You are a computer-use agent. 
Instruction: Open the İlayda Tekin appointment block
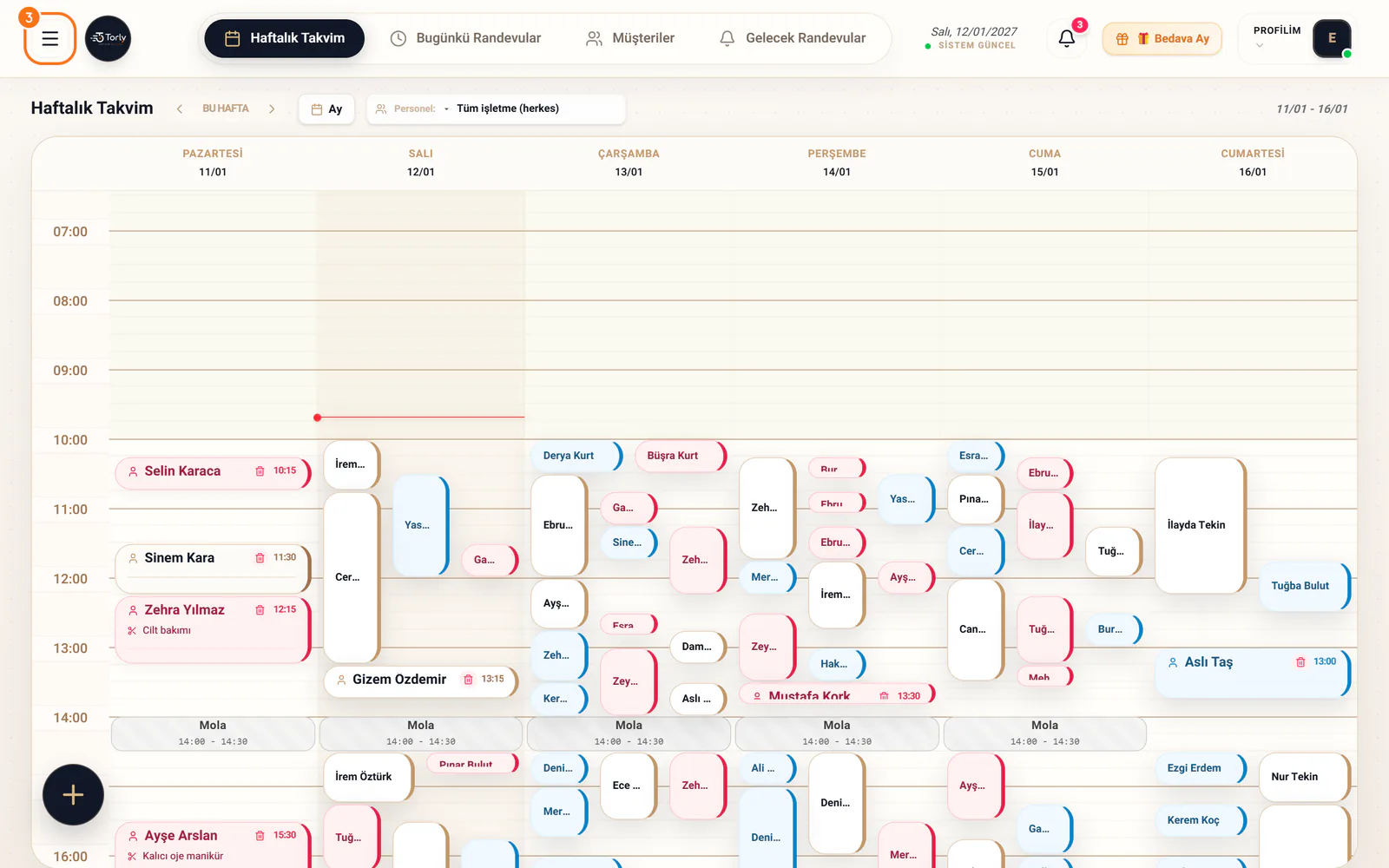[x=1201, y=525]
